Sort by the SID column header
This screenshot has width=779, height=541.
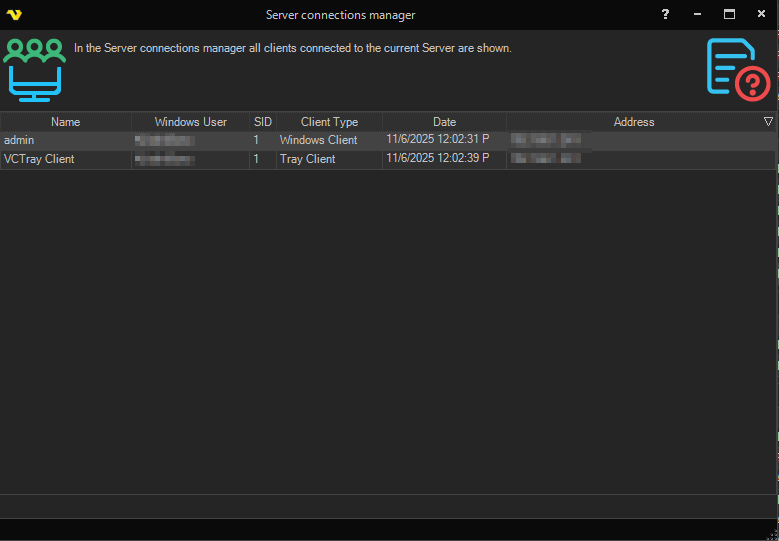click(262, 122)
